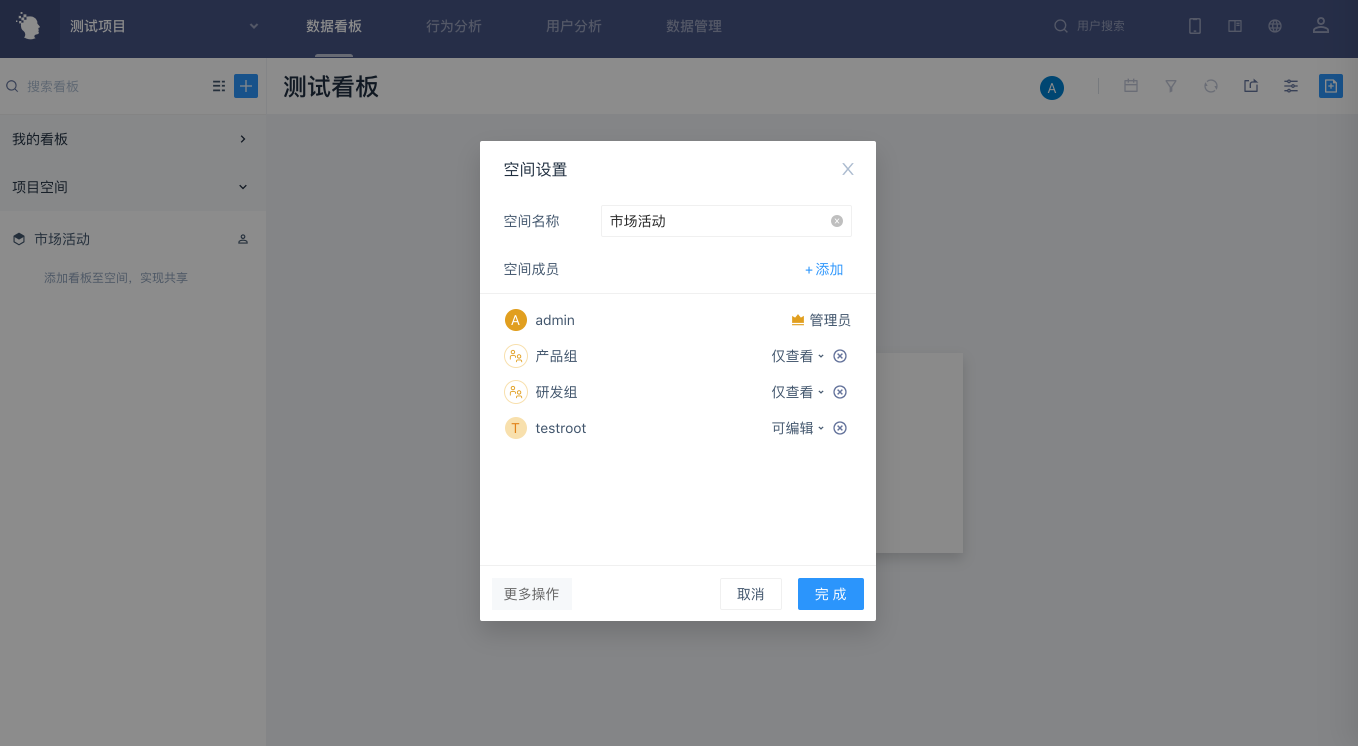
Task: Click the calendar date icon in toolbar
Action: click(x=1131, y=86)
